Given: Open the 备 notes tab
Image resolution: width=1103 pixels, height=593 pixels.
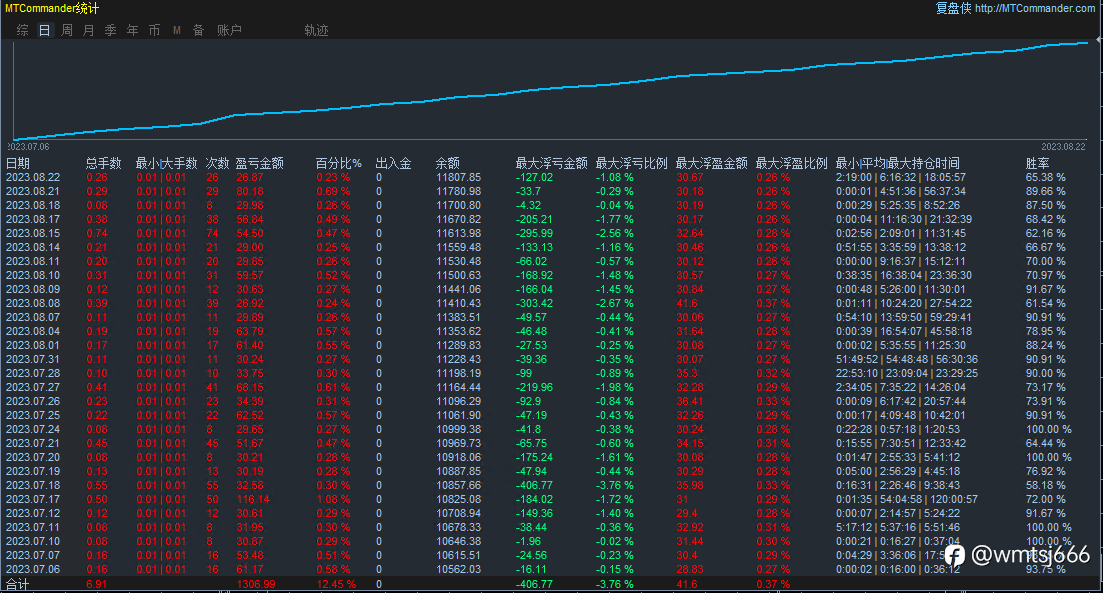Looking at the screenshot, I should (x=198, y=30).
